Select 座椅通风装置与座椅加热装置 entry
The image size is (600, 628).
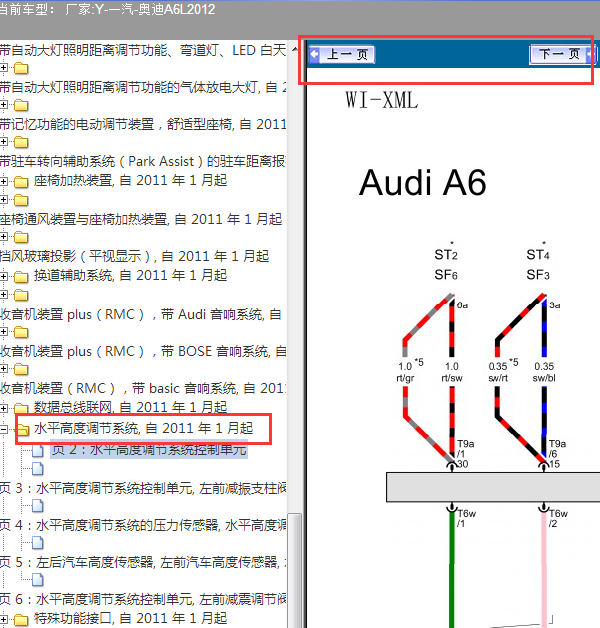[141, 219]
